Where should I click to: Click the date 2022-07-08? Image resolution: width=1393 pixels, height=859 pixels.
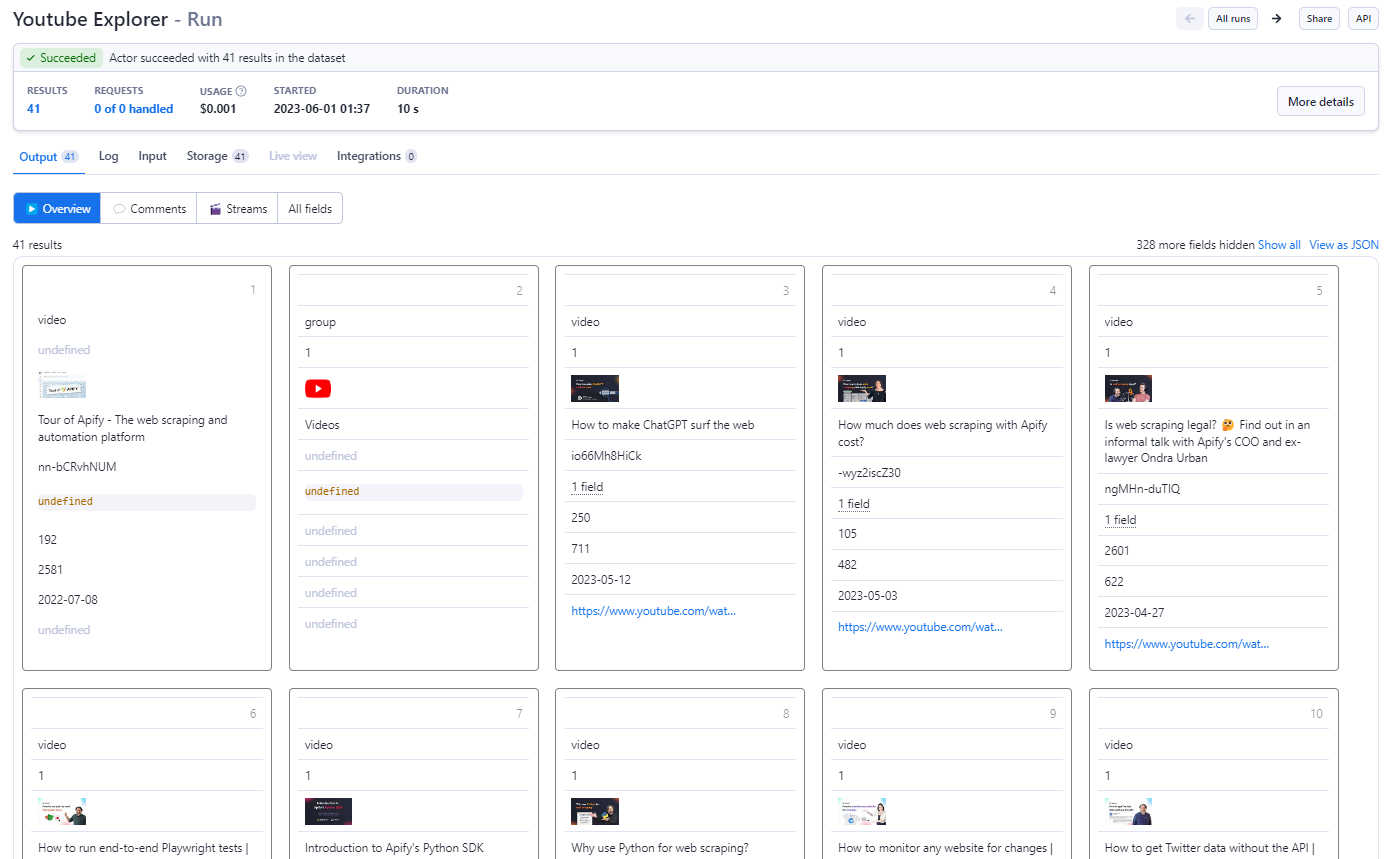(x=68, y=600)
